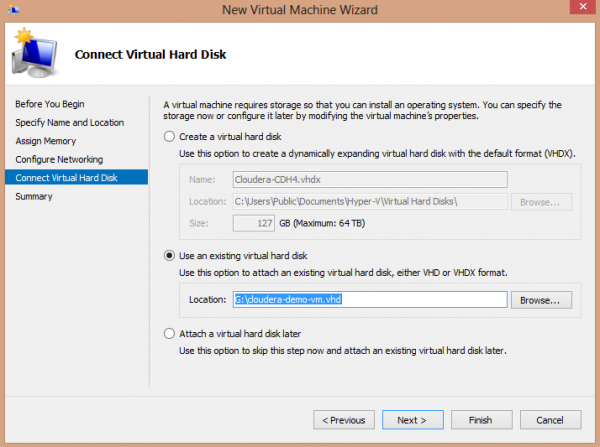Click the Previous button

click(344, 420)
